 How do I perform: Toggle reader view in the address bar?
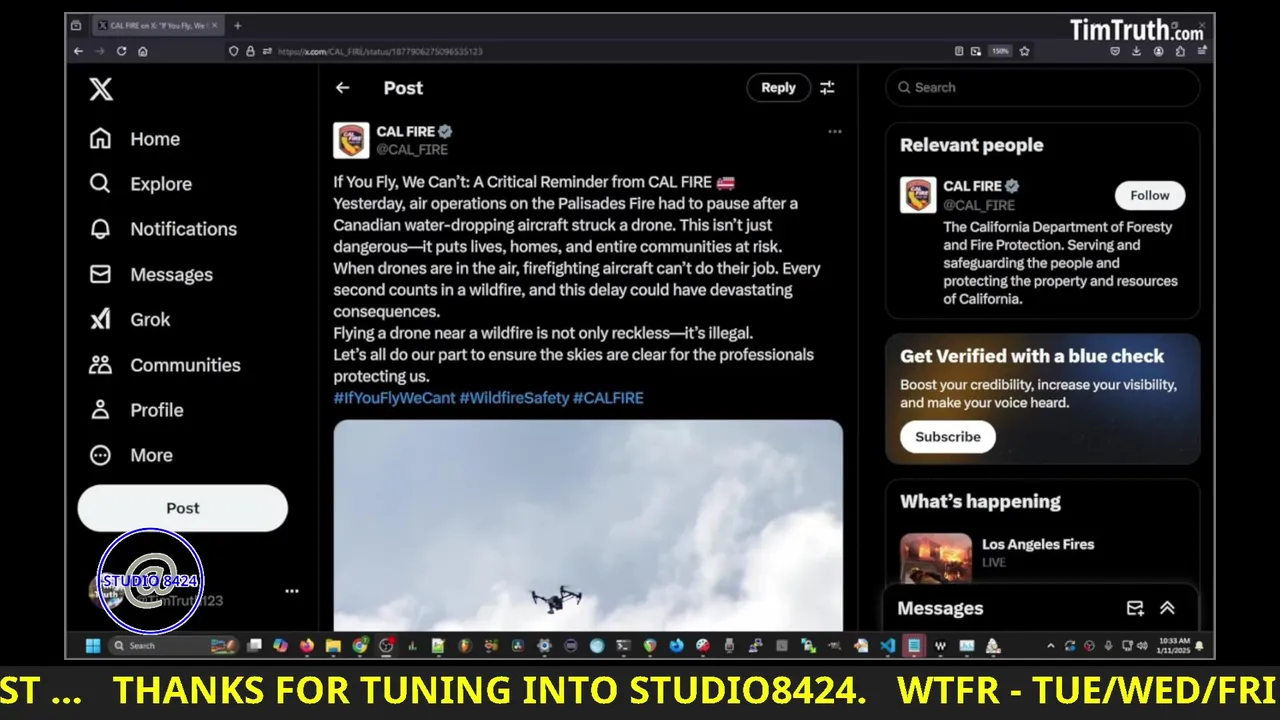[959, 51]
